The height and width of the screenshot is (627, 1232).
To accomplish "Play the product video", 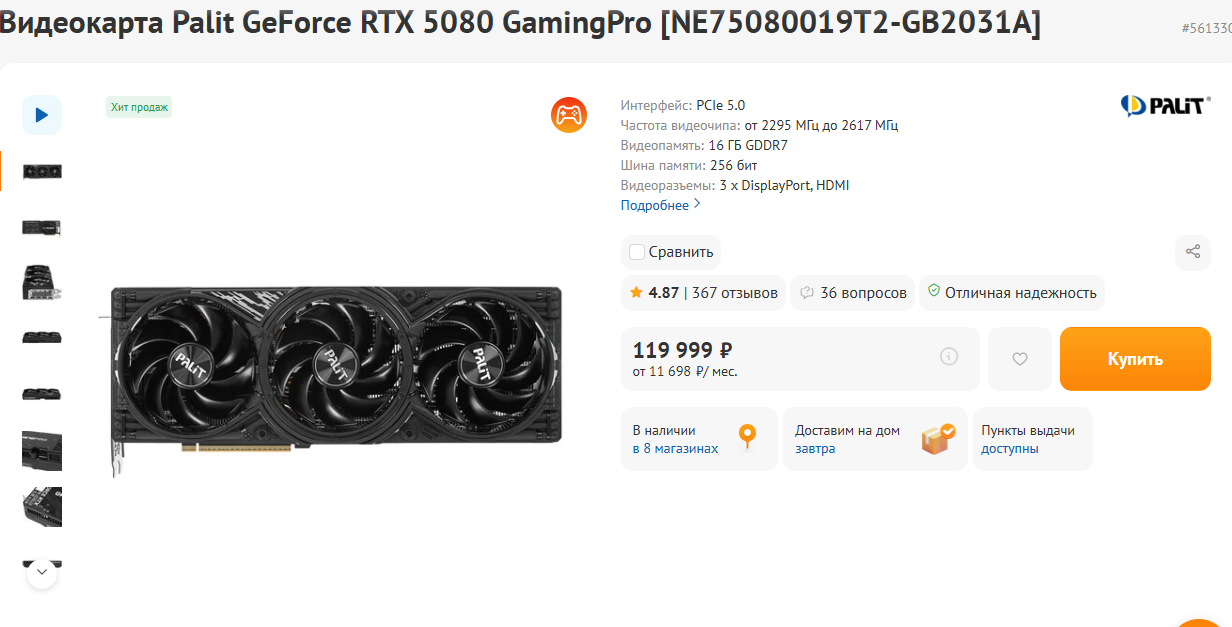I will click(x=42, y=115).
